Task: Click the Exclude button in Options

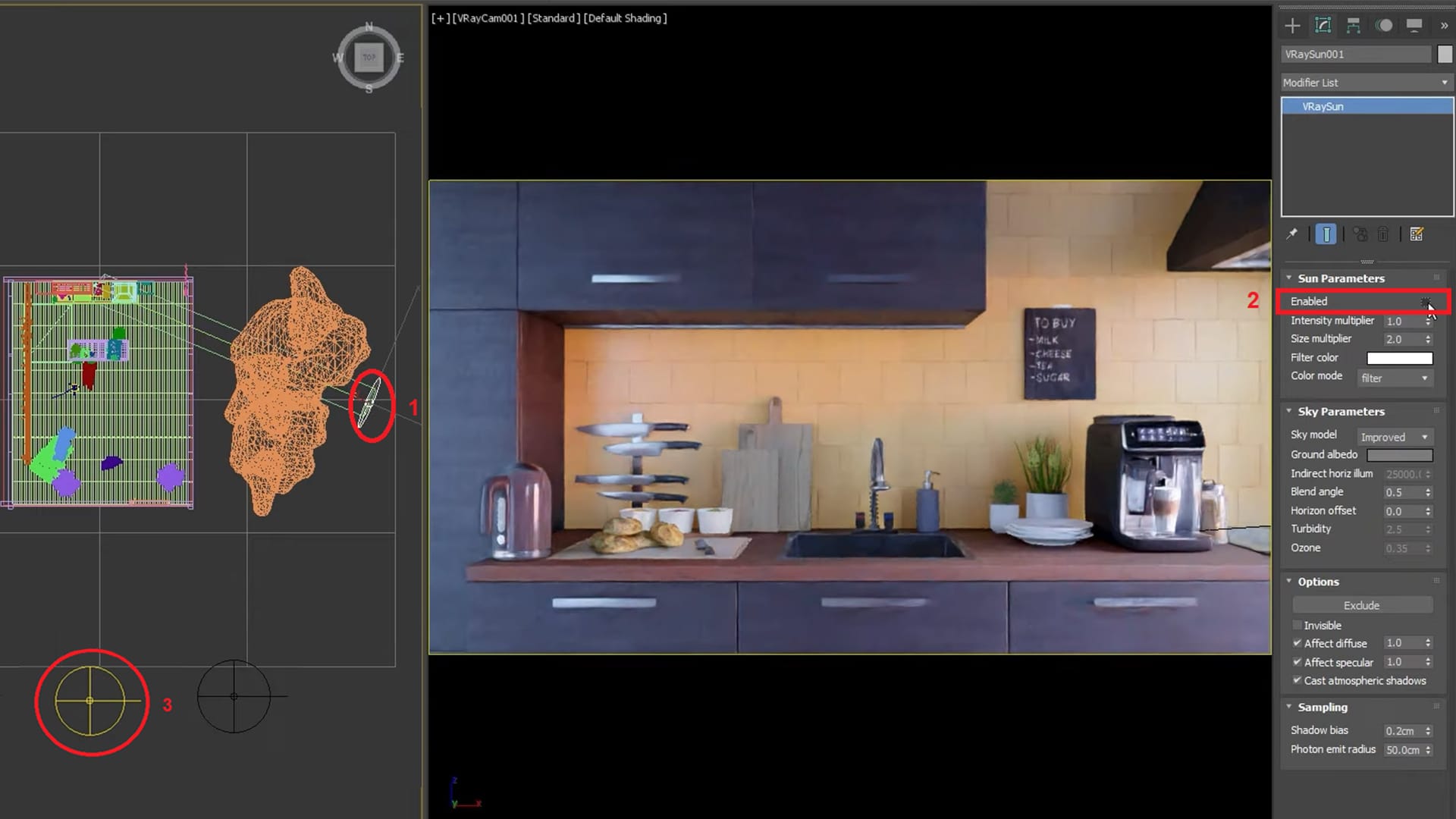Action: coord(1362,605)
